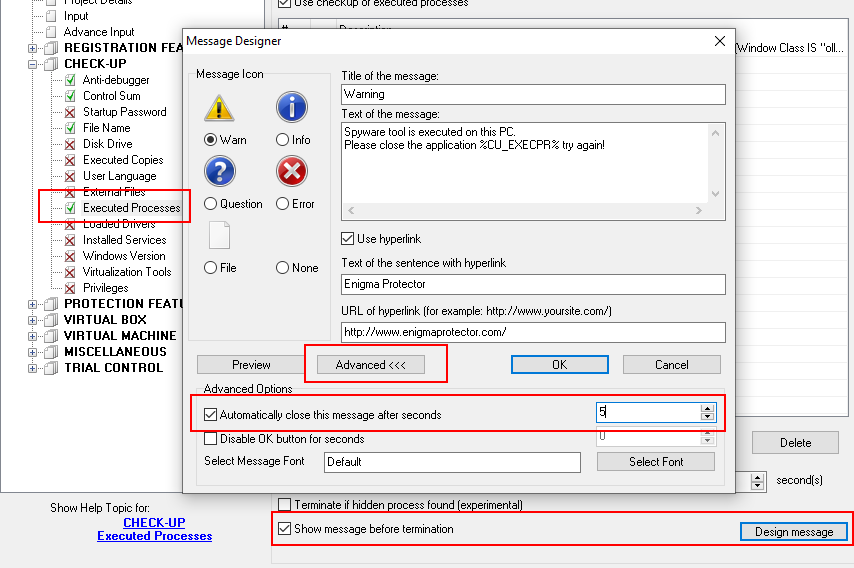Toggle the Virtualization Tools red cross icon

click(x=70, y=272)
